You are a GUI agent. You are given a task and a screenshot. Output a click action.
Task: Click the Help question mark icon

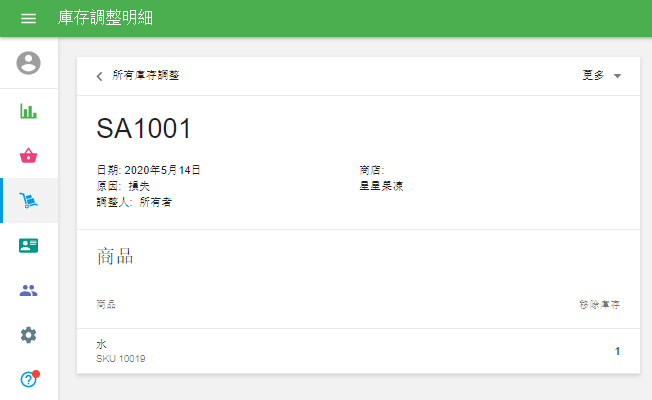29,380
